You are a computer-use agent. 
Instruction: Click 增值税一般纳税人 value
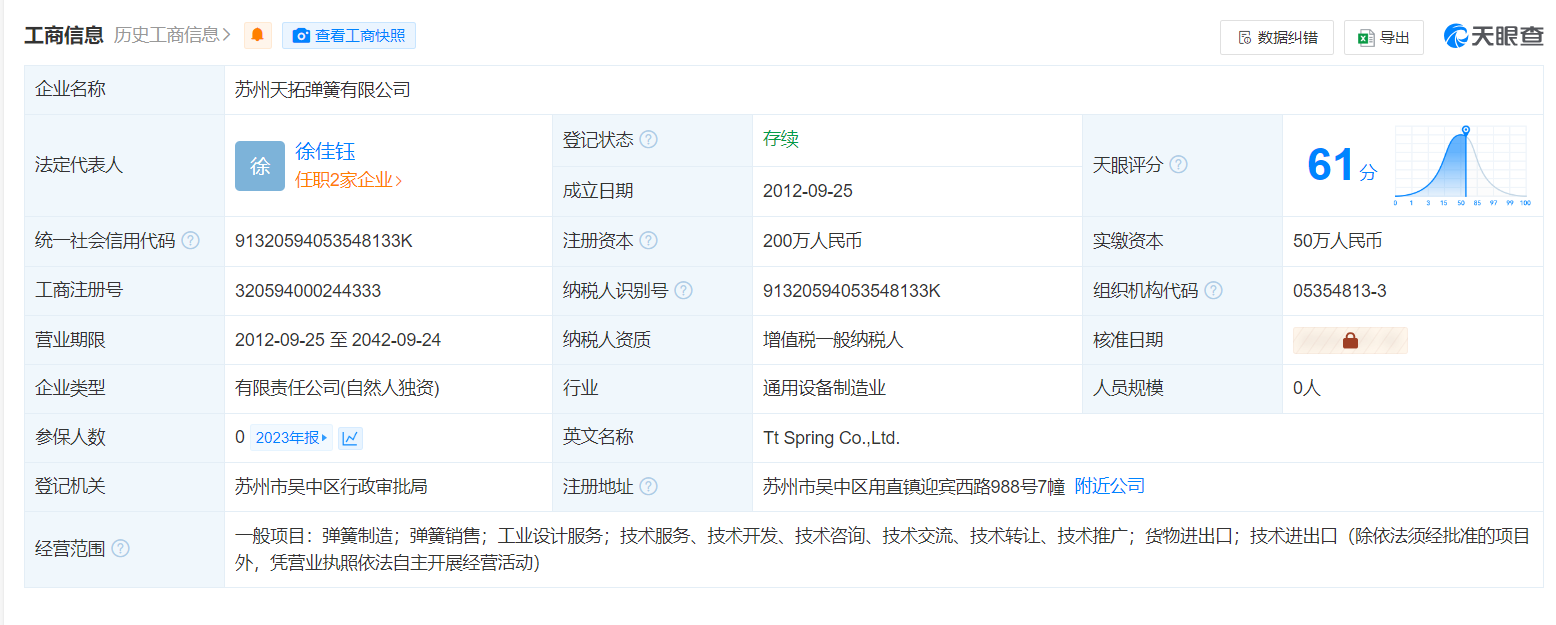833,340
